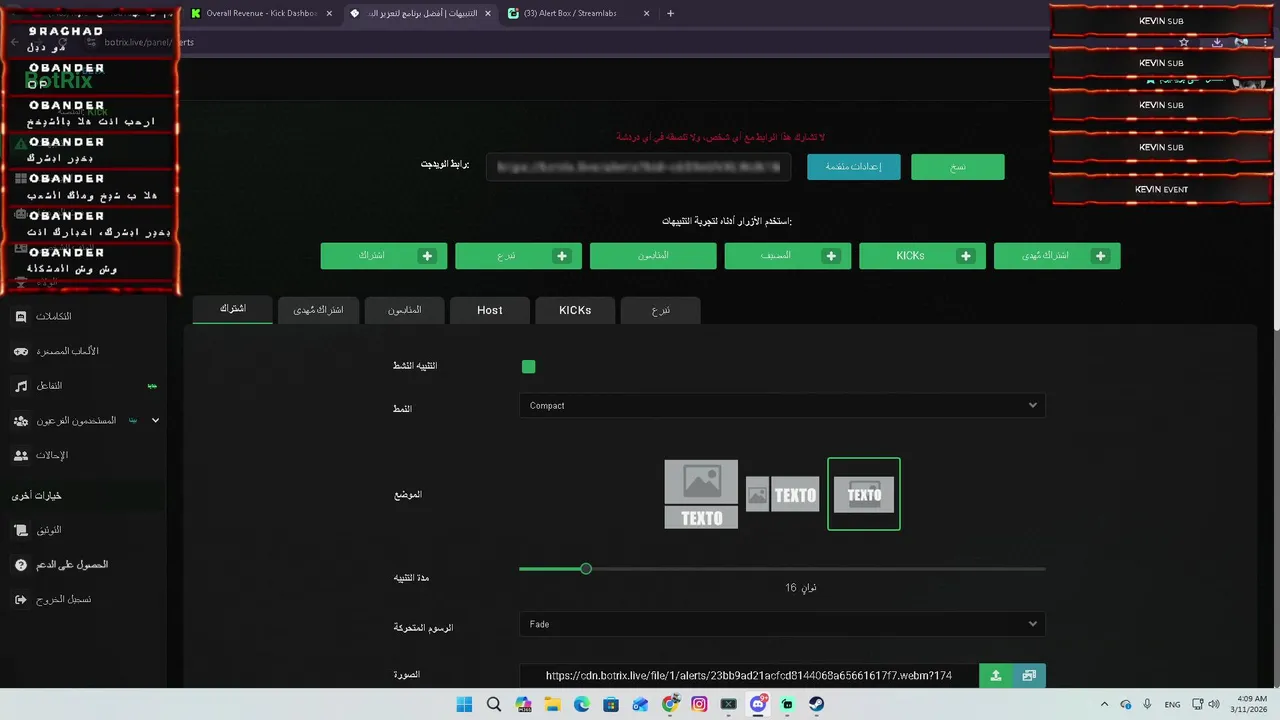Image resolution: width=1280 pixels, height=720 pixels.
Task: Open the Compact style dropdown
Action: click(782, 406)
